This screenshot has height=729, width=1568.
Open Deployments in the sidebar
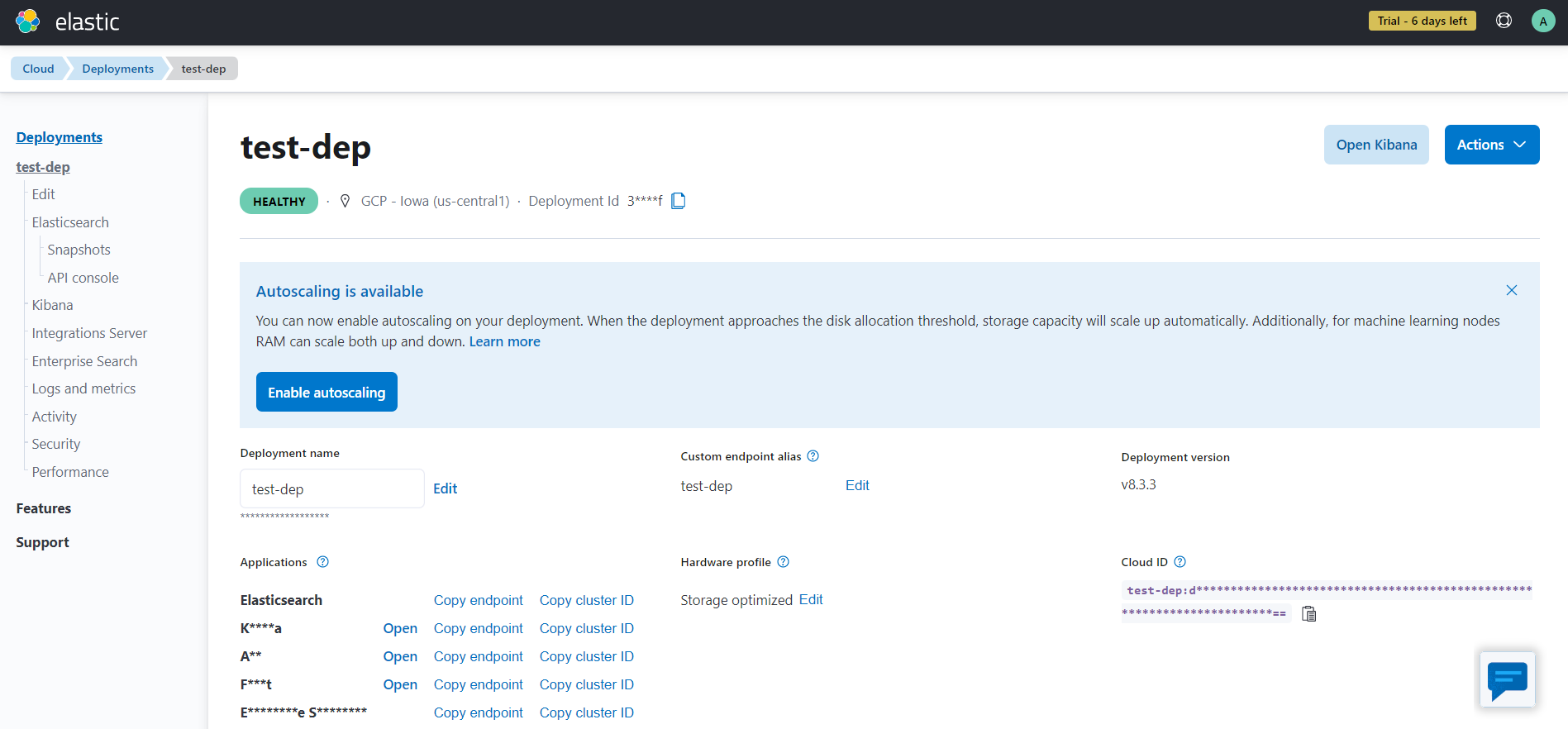[60, 137]
